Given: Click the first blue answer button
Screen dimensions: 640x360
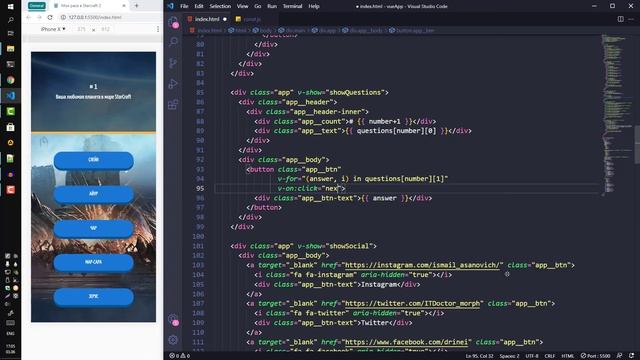Looking at the screenshot, I should [93, 160].
